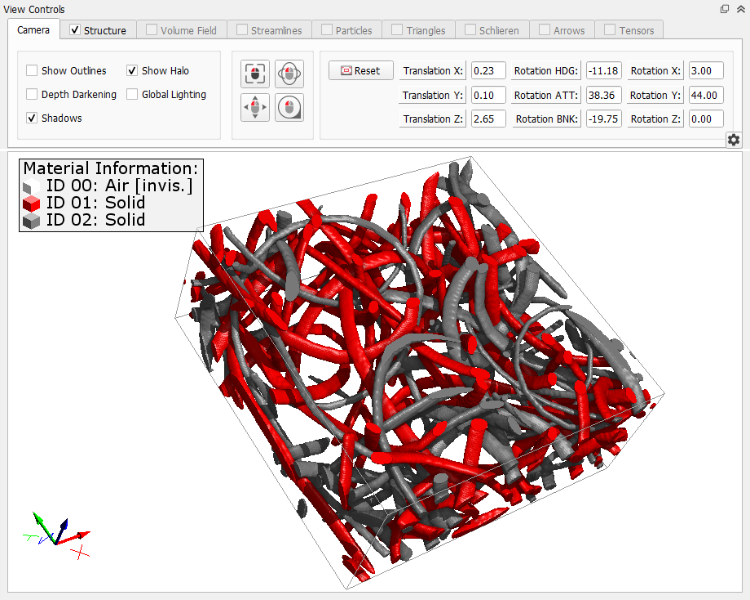Open settings via the gear icon

click(x=734, y=140)
